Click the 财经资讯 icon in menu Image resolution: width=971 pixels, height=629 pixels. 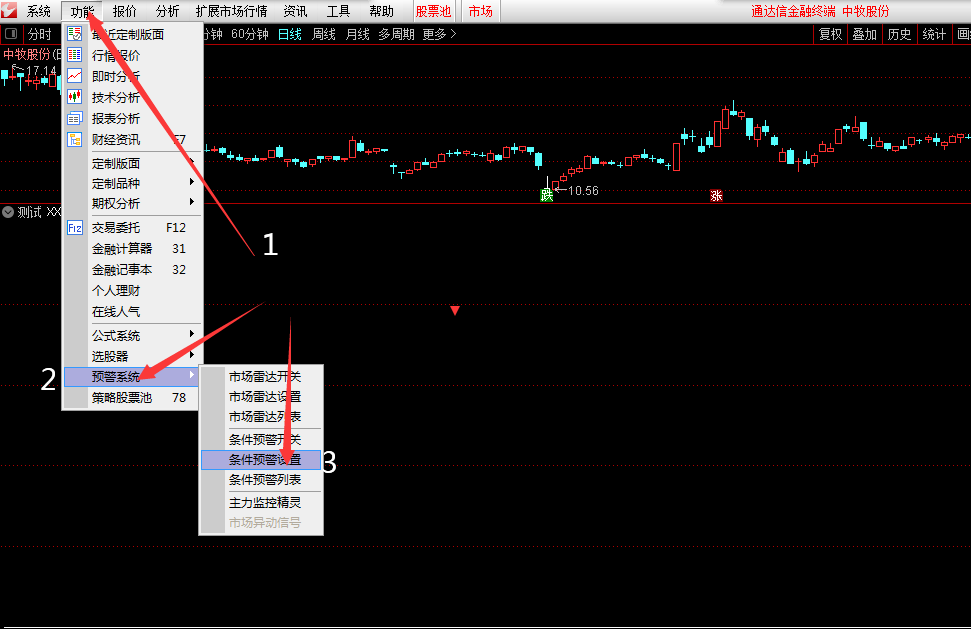tap(74, 139)
